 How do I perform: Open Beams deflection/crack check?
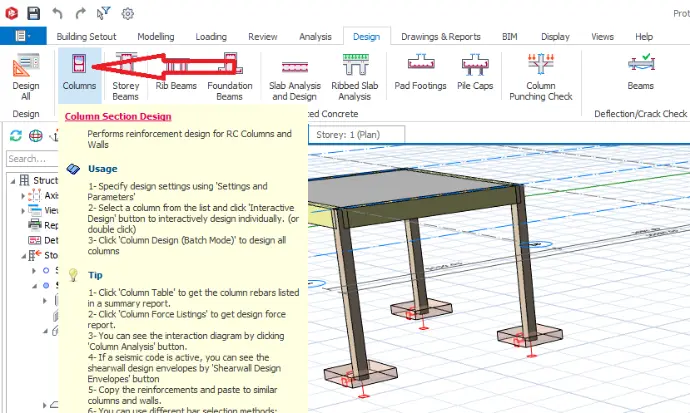tap(641, 73)
